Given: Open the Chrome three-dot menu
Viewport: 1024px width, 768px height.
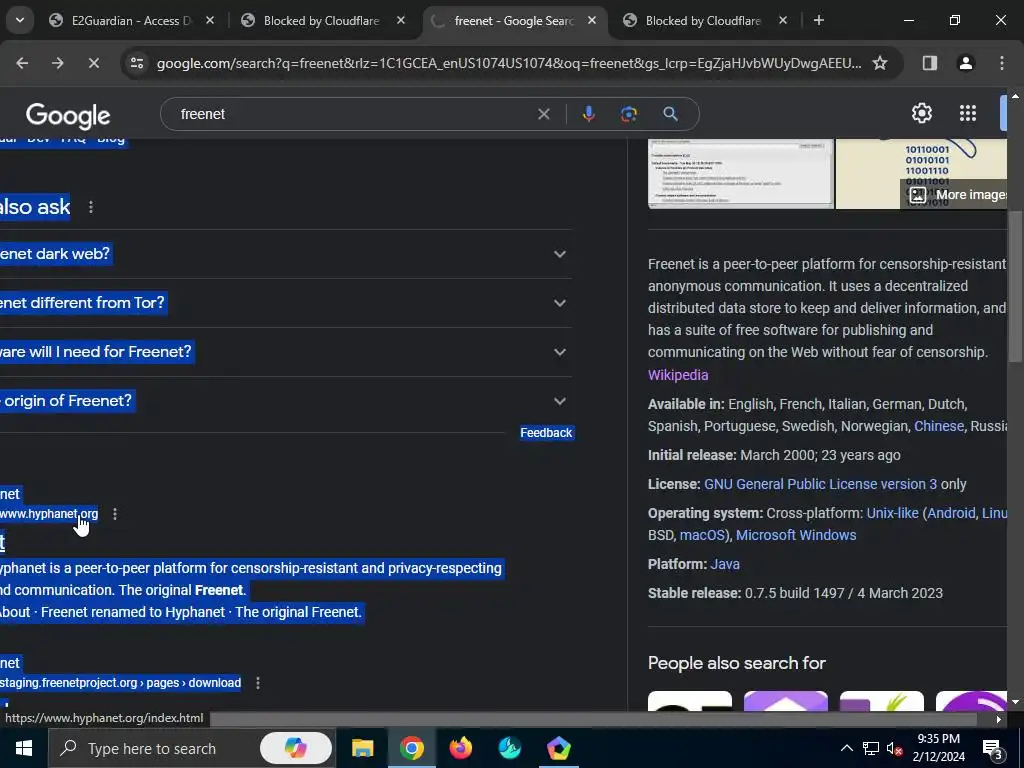Looking at the screenshot, I should [1002, 63].
